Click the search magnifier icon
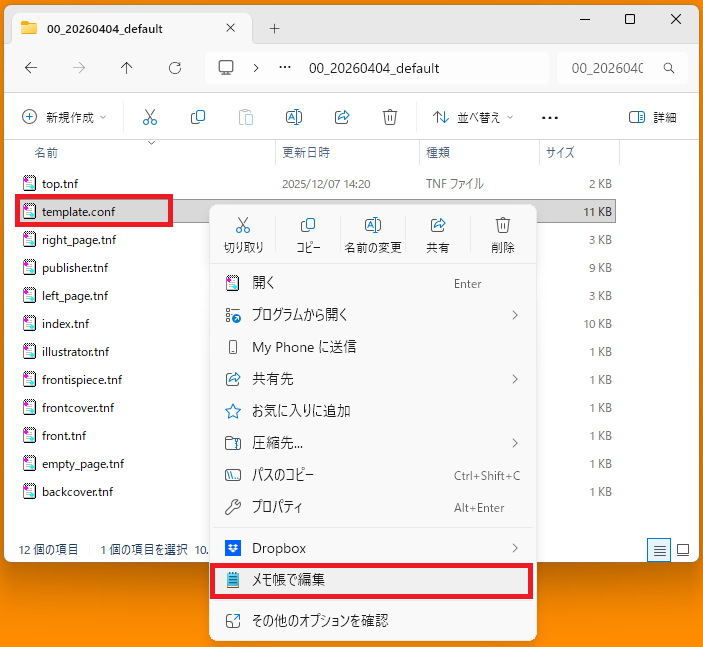 click(x=669, y=68)
